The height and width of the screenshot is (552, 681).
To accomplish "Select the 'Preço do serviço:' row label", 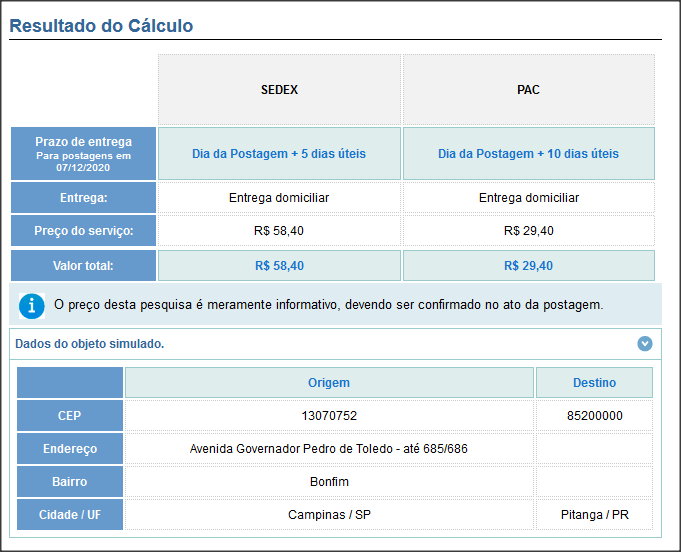I will pos(83,231).
